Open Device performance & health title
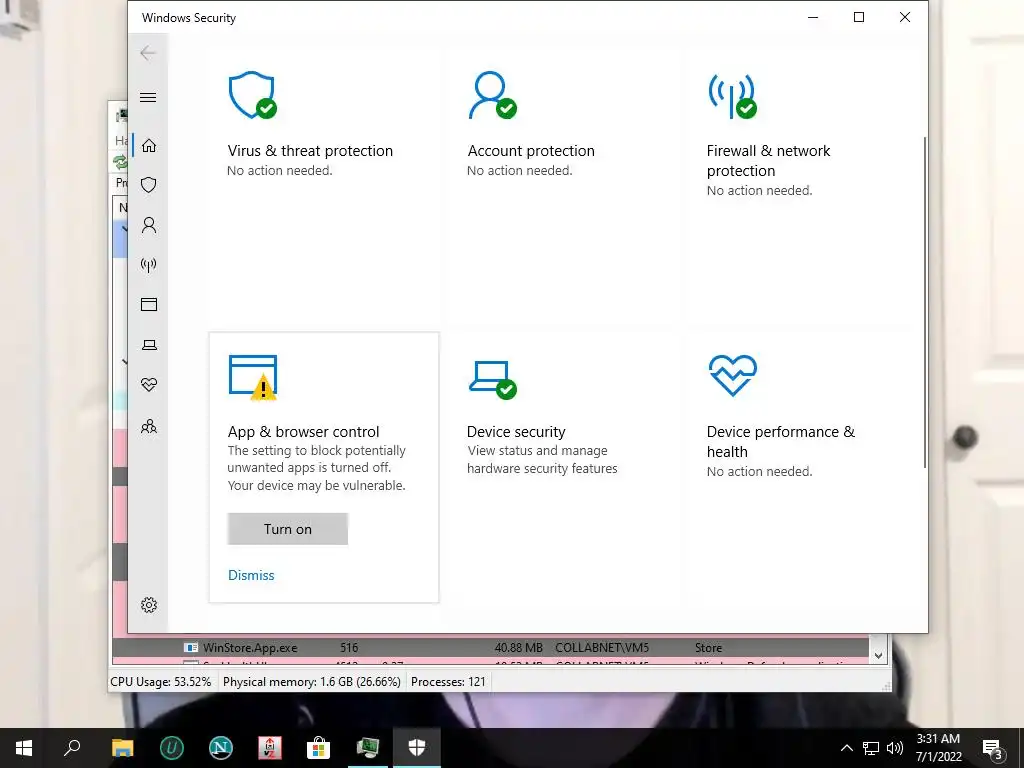Viewport: 1024px width, 768px height. [780, 441]
